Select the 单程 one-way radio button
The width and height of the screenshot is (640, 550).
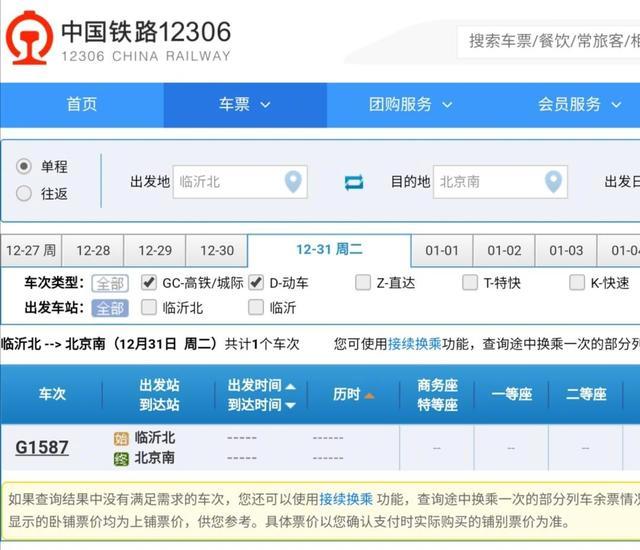24,166
